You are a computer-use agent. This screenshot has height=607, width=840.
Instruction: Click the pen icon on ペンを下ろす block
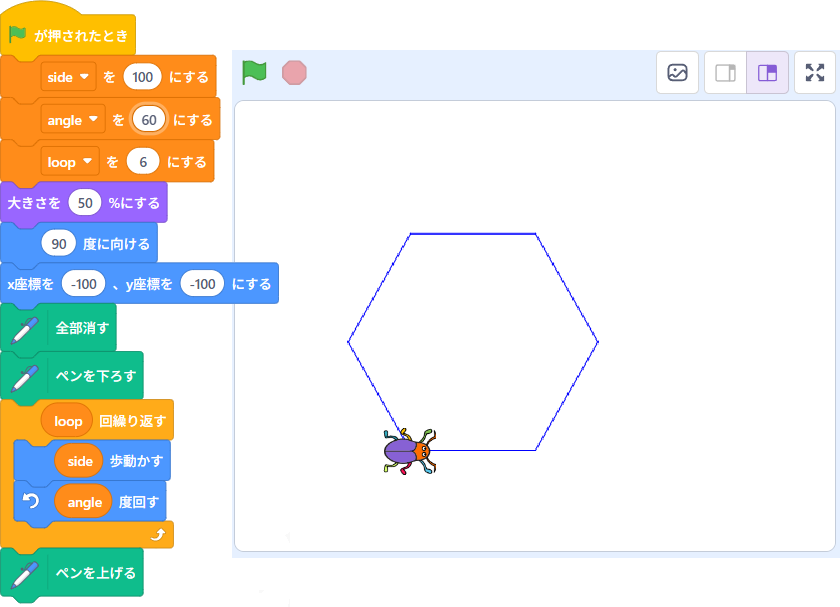(24, 377)
